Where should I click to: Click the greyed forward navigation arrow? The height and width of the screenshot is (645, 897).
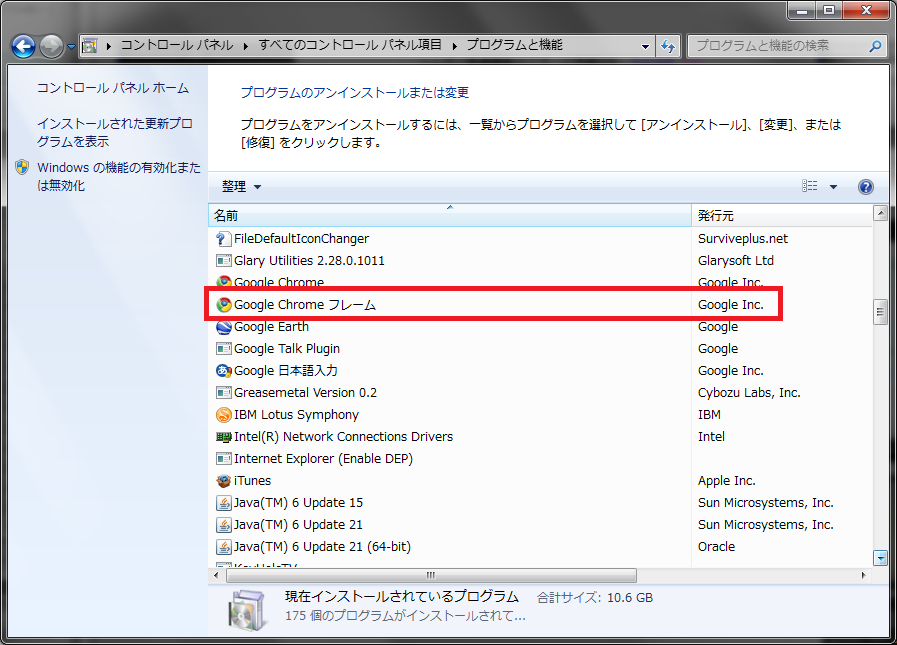tap(51, 46)
